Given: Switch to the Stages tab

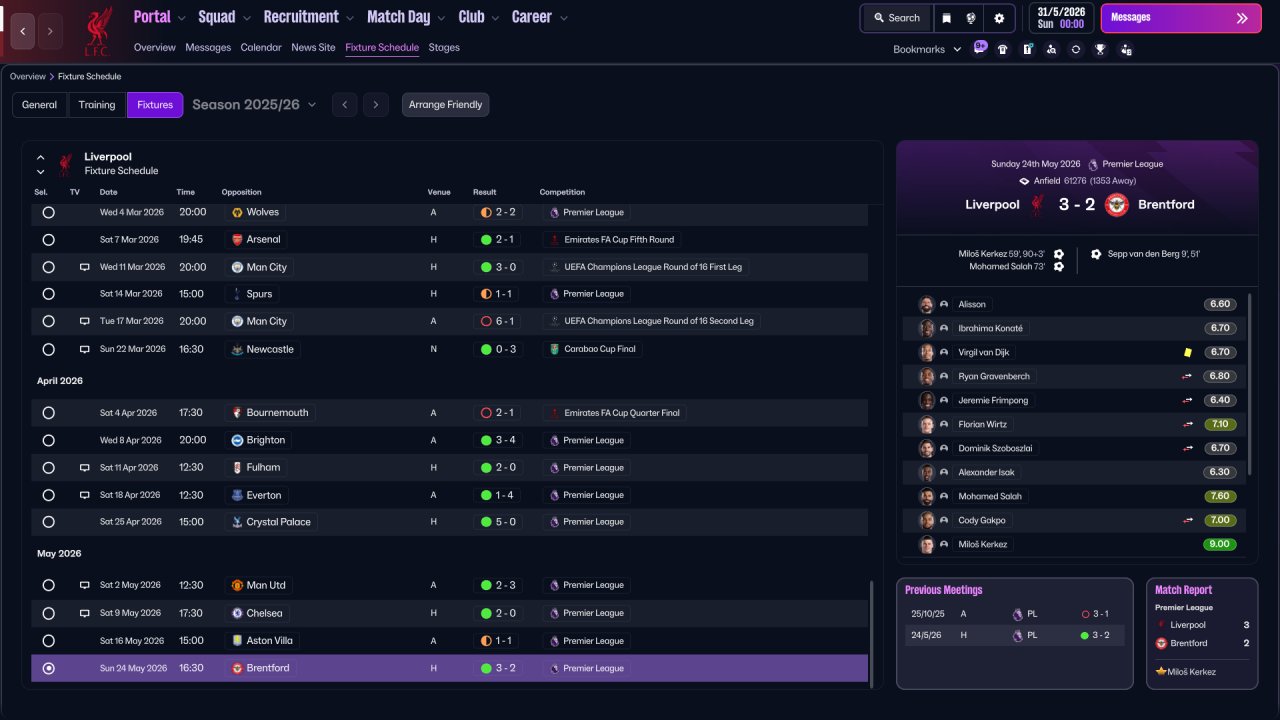Looking at the screenshot, I should click(444, 47).
